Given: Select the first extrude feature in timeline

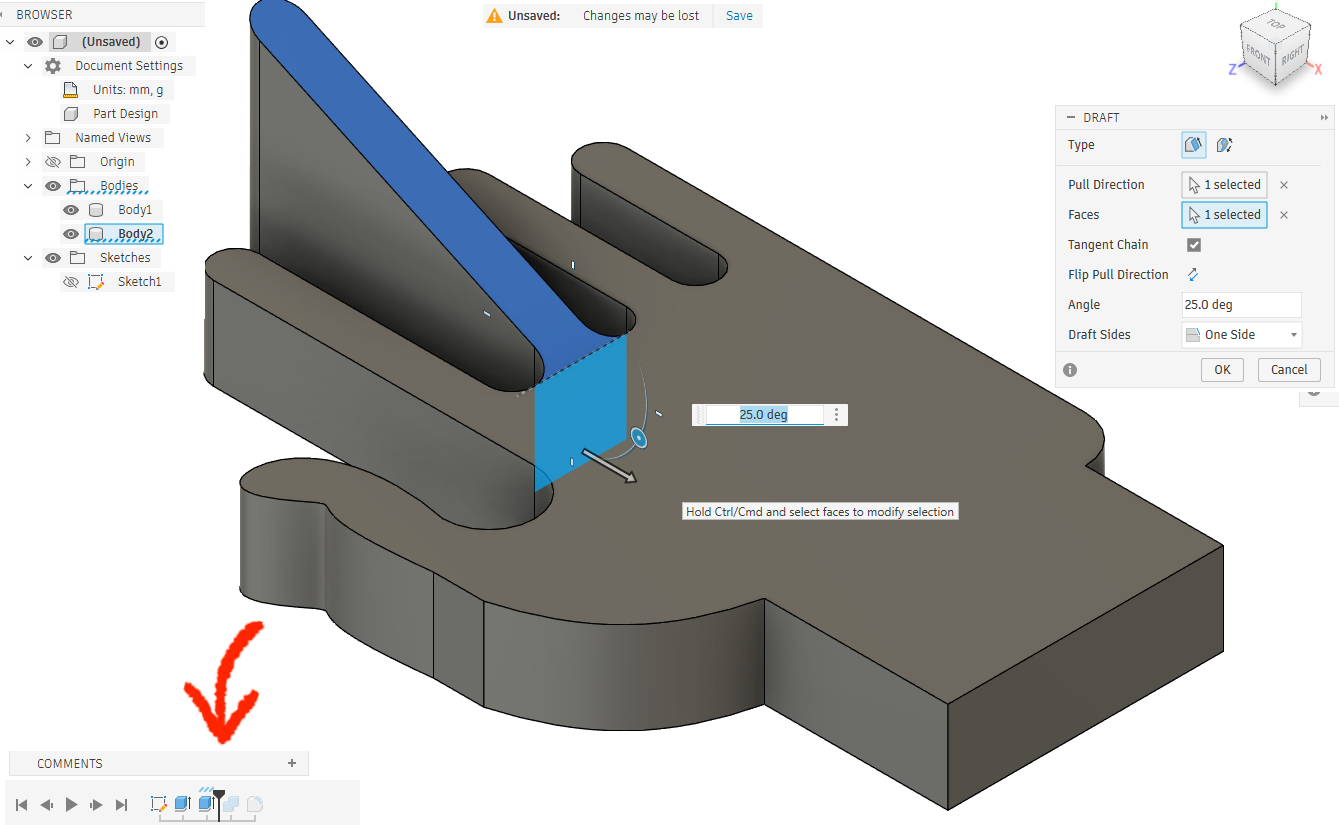Looking at the screenshot, I should tap(183, 803).
